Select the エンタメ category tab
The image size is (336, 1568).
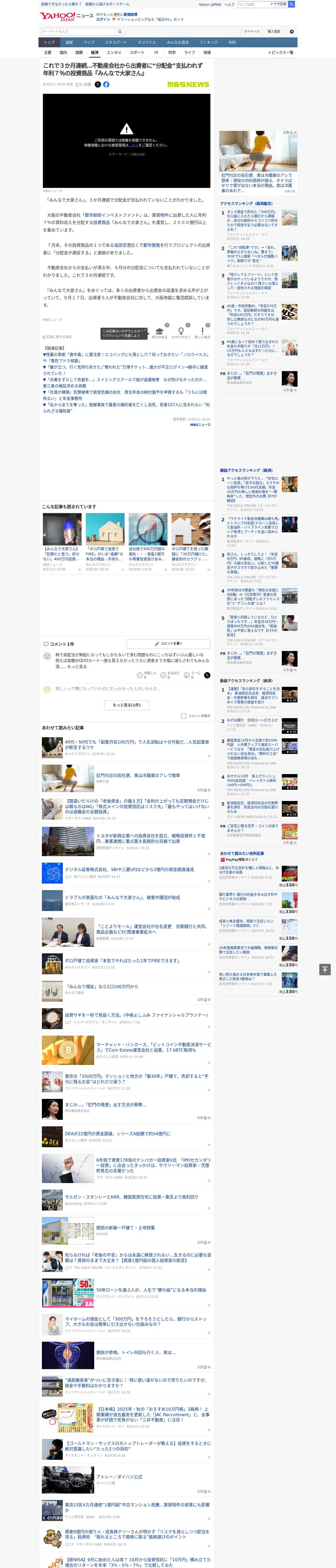[x=114, y=52]
